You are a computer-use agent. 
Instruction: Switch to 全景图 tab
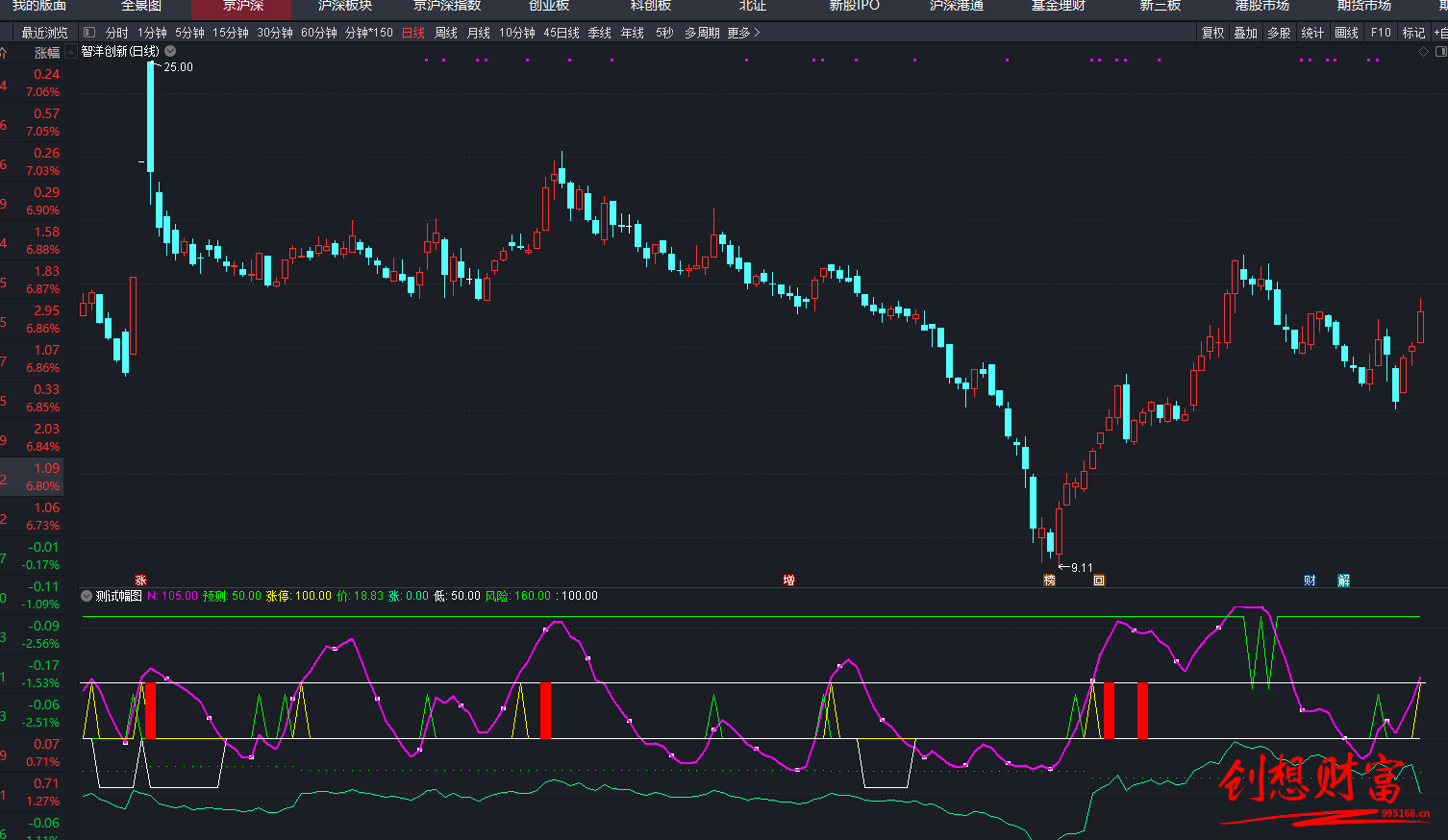[x=141, y=6]
